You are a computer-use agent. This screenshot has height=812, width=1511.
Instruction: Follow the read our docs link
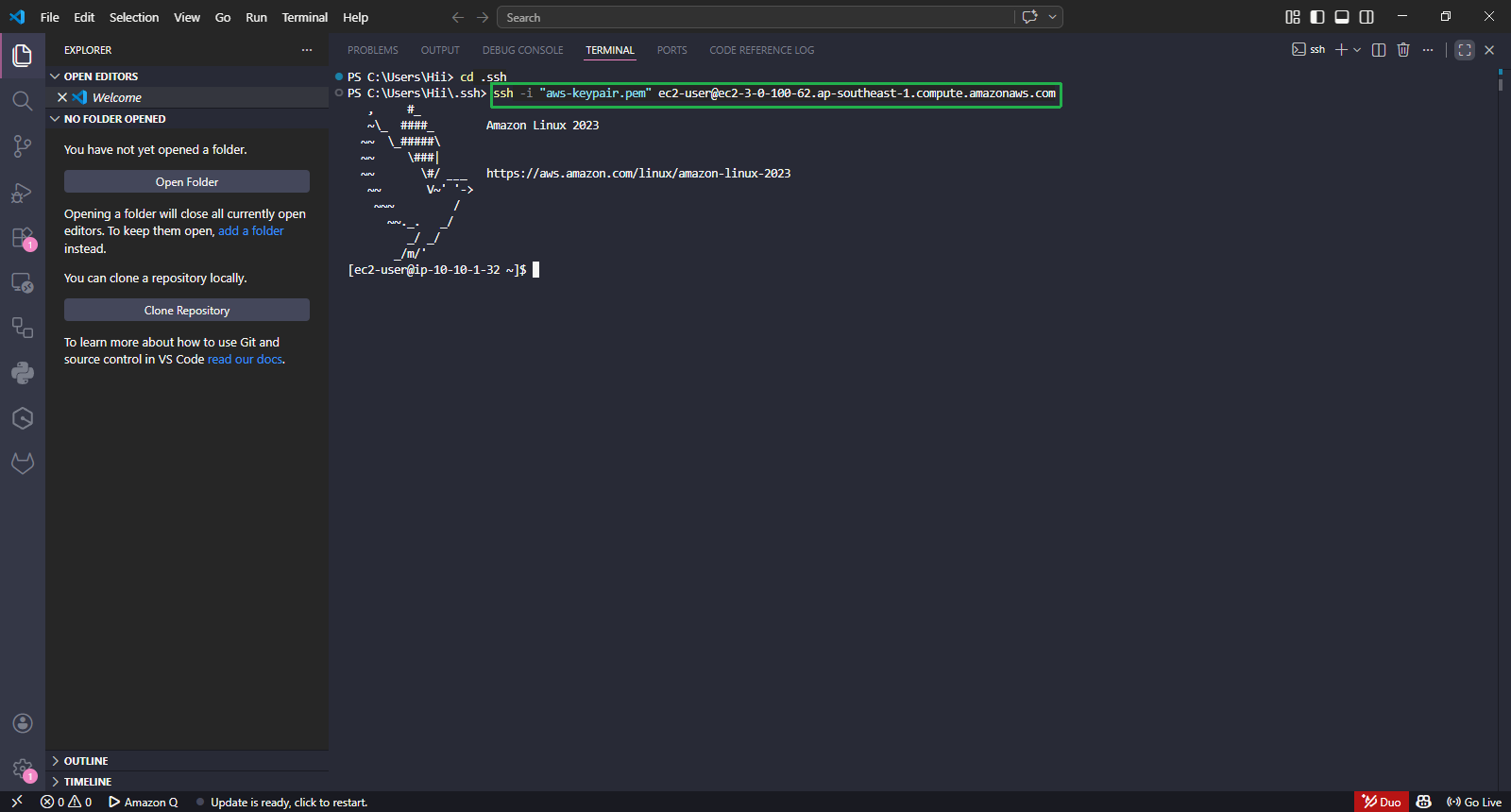coord(245,360)
